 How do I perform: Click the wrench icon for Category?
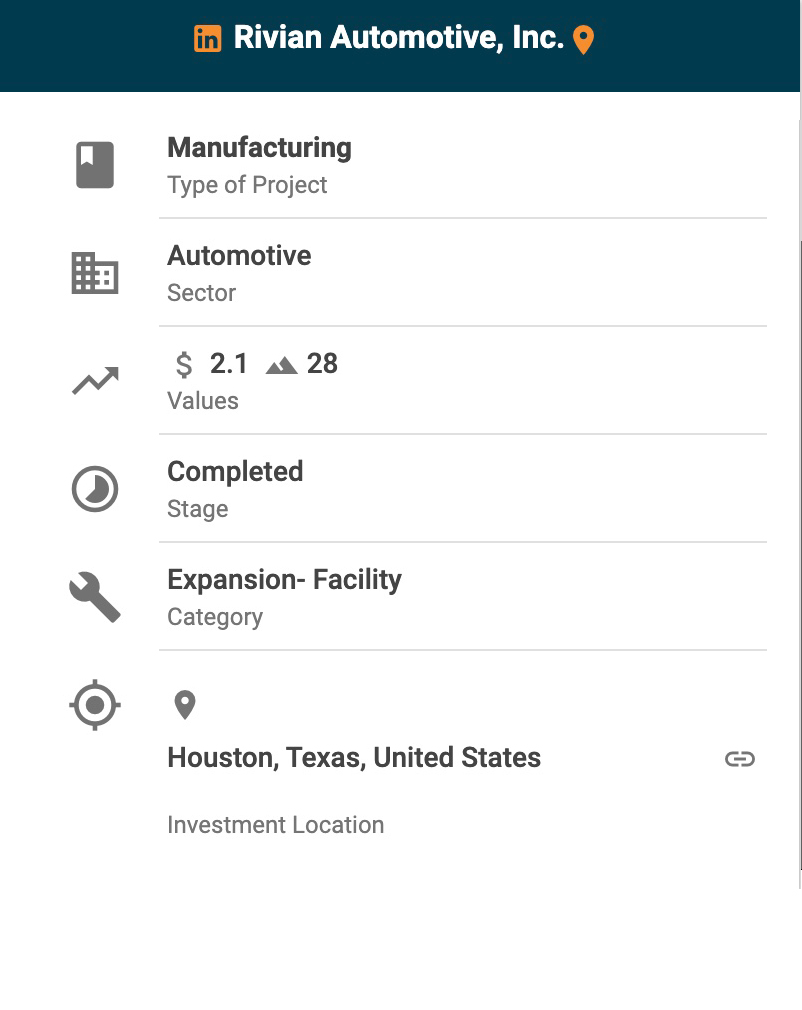coord(95,597)
